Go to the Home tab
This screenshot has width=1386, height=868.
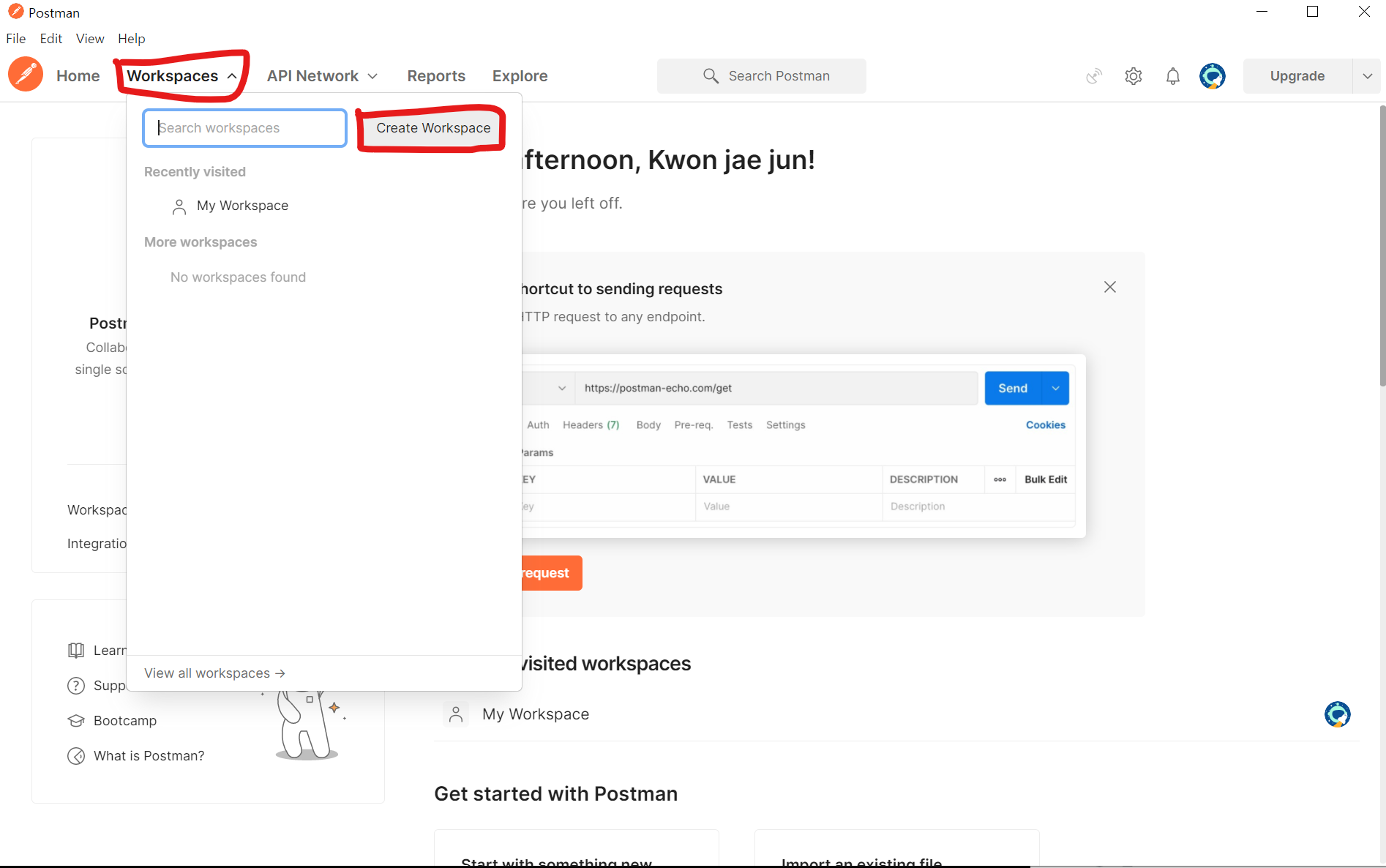(78, 76)
